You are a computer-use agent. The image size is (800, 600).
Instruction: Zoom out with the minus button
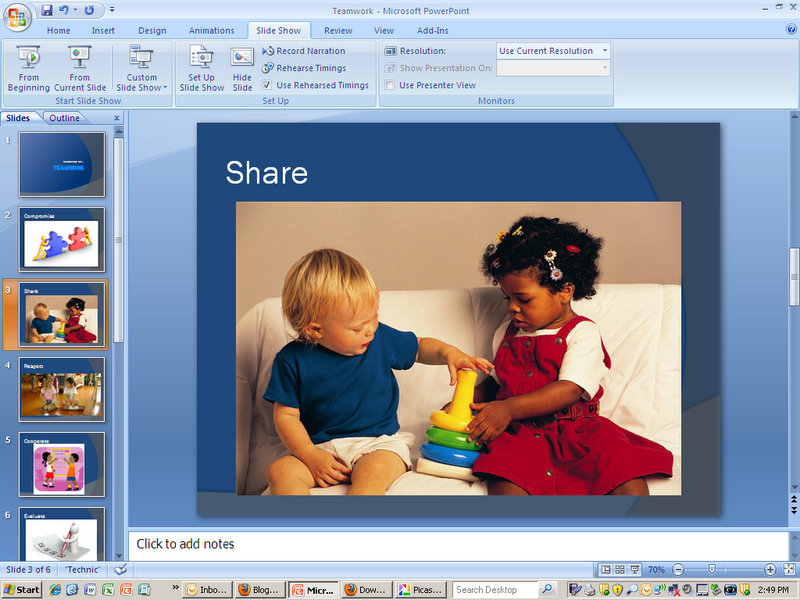pyautogui.click(x=678, y=569)
